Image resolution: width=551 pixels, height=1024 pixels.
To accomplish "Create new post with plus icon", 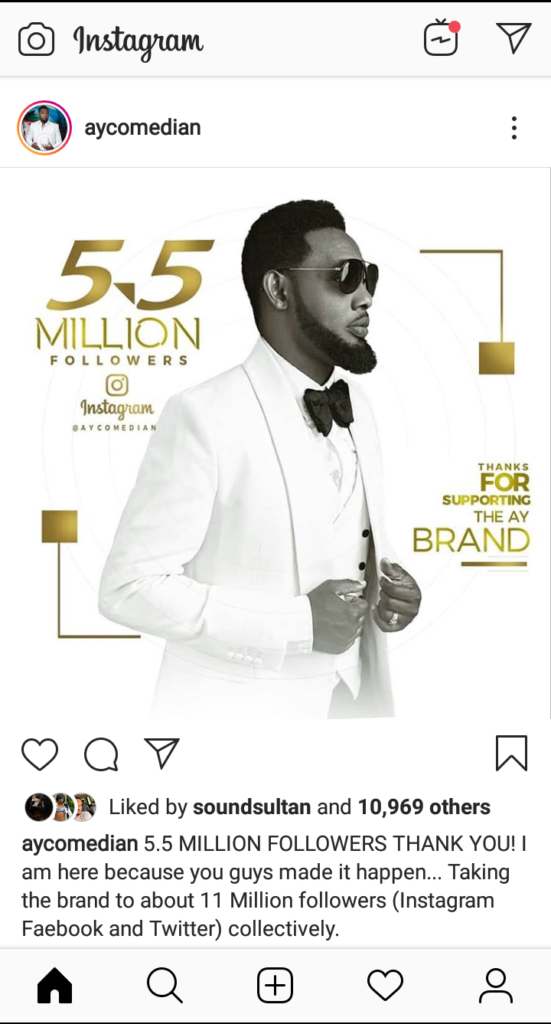I will tap(275, 985).
